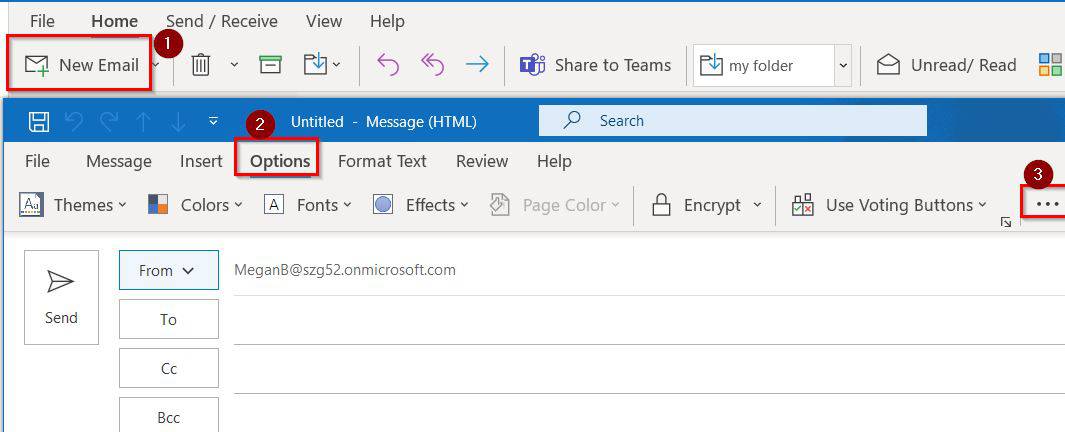This screenshot has height=432, width=1065.
Task: Click the Next Item down arrow
Action: tap(178, 122)
